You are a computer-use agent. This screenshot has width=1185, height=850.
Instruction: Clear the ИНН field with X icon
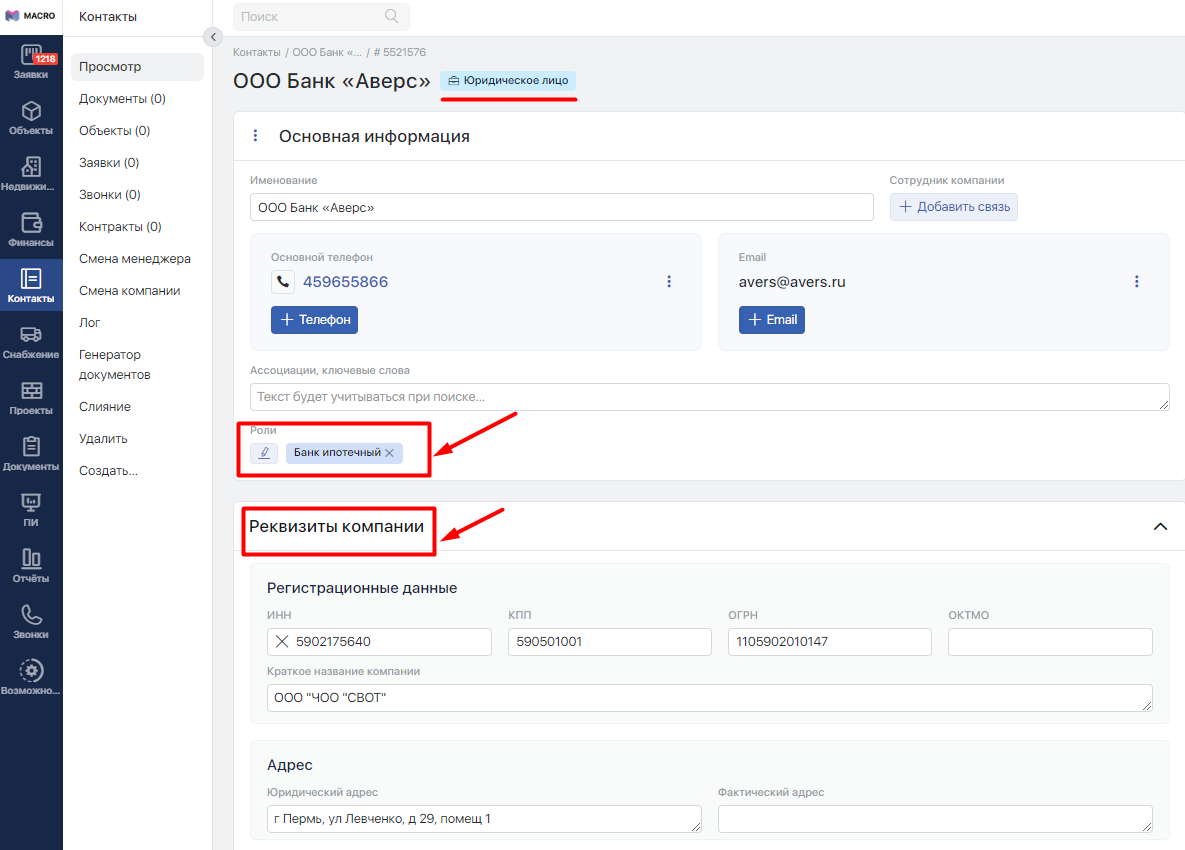tap(282, 642)
